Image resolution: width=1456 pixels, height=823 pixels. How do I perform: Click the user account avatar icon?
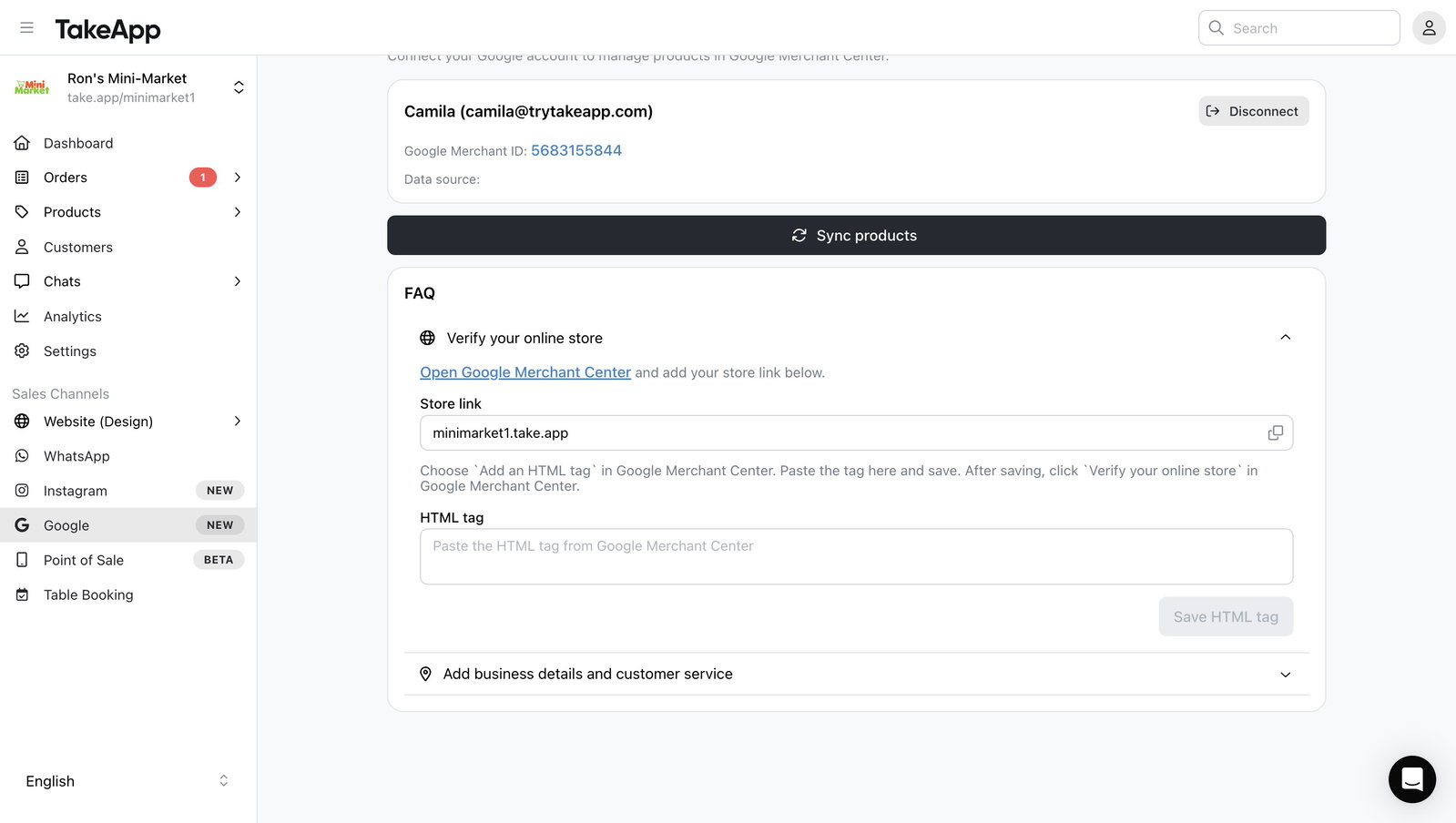coord(1429,28)
